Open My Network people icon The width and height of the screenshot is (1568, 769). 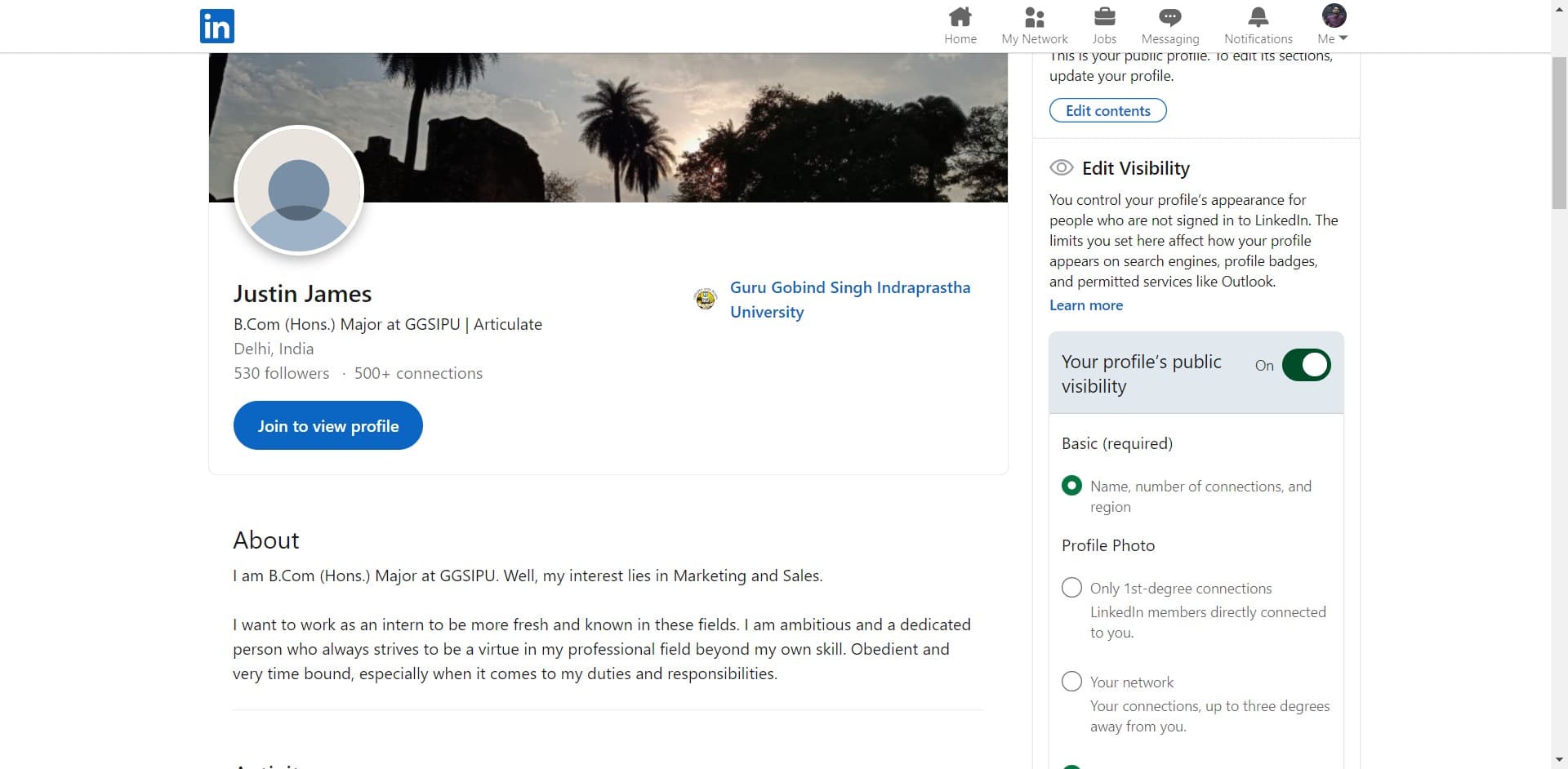(x=1034, y=17)
